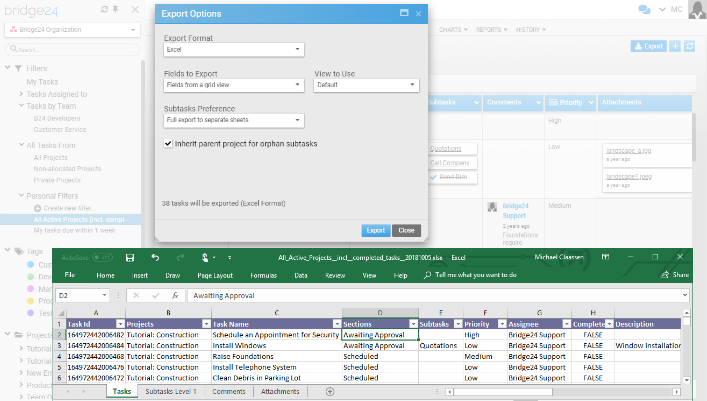The image size is (707, 401).
Task: Switch to the Attachments sheet tab
Action: point(280,392)
